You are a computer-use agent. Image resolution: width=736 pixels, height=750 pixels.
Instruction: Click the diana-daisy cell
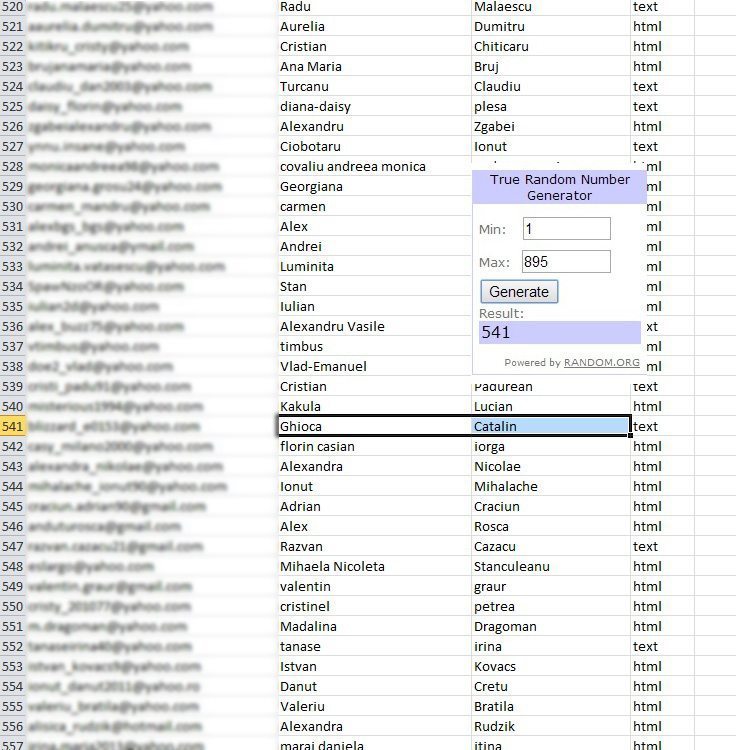coord(374,106)
